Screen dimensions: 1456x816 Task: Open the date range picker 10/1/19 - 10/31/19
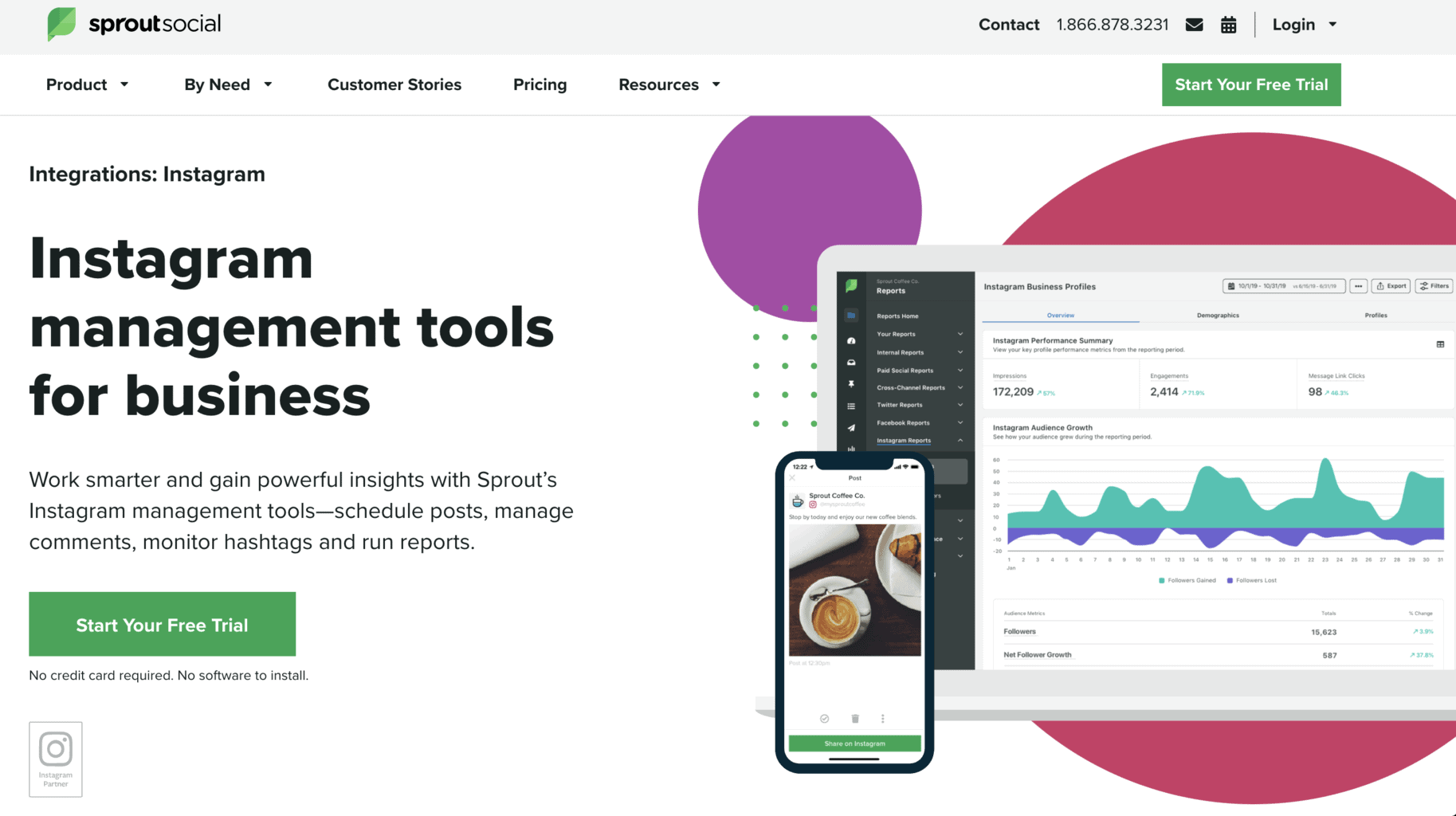pos(1284,286)
